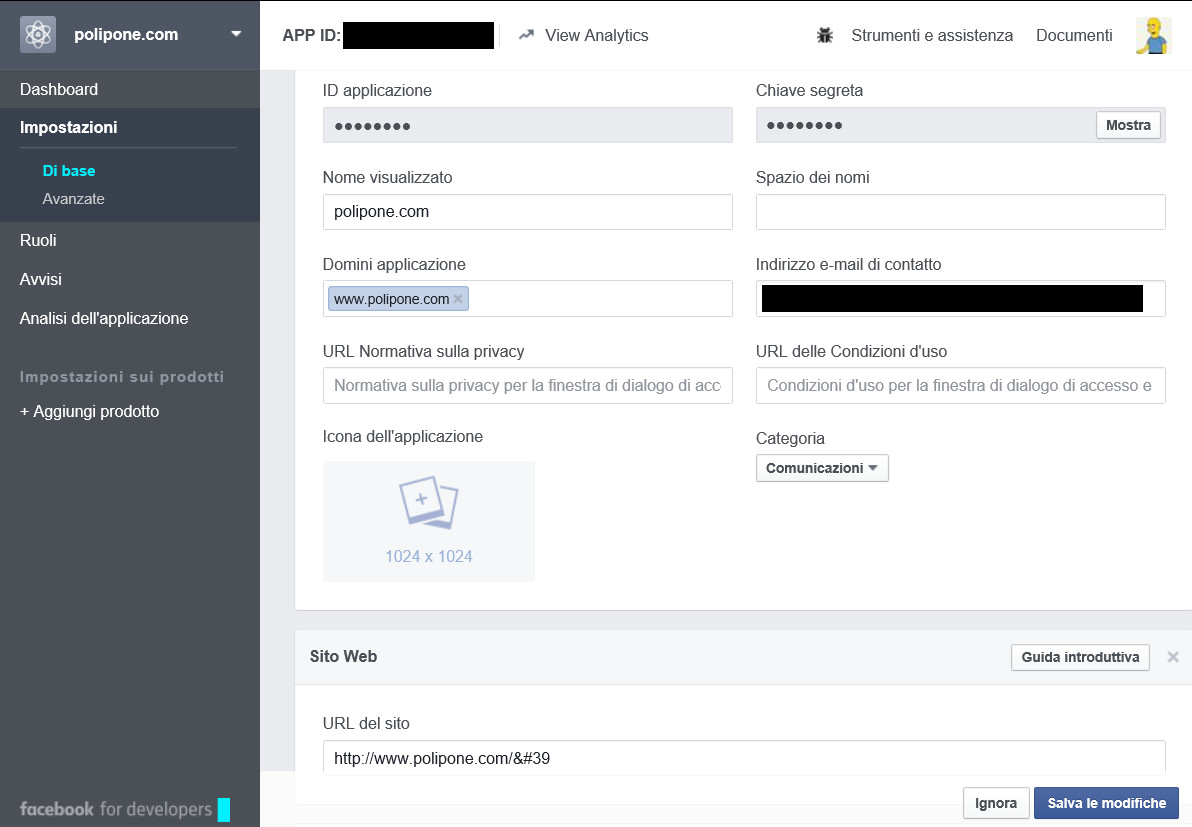Click the contact e-mail field
Image resolution: width=1192 pixels, height=827 pixels.
click(x=960, y=299)
